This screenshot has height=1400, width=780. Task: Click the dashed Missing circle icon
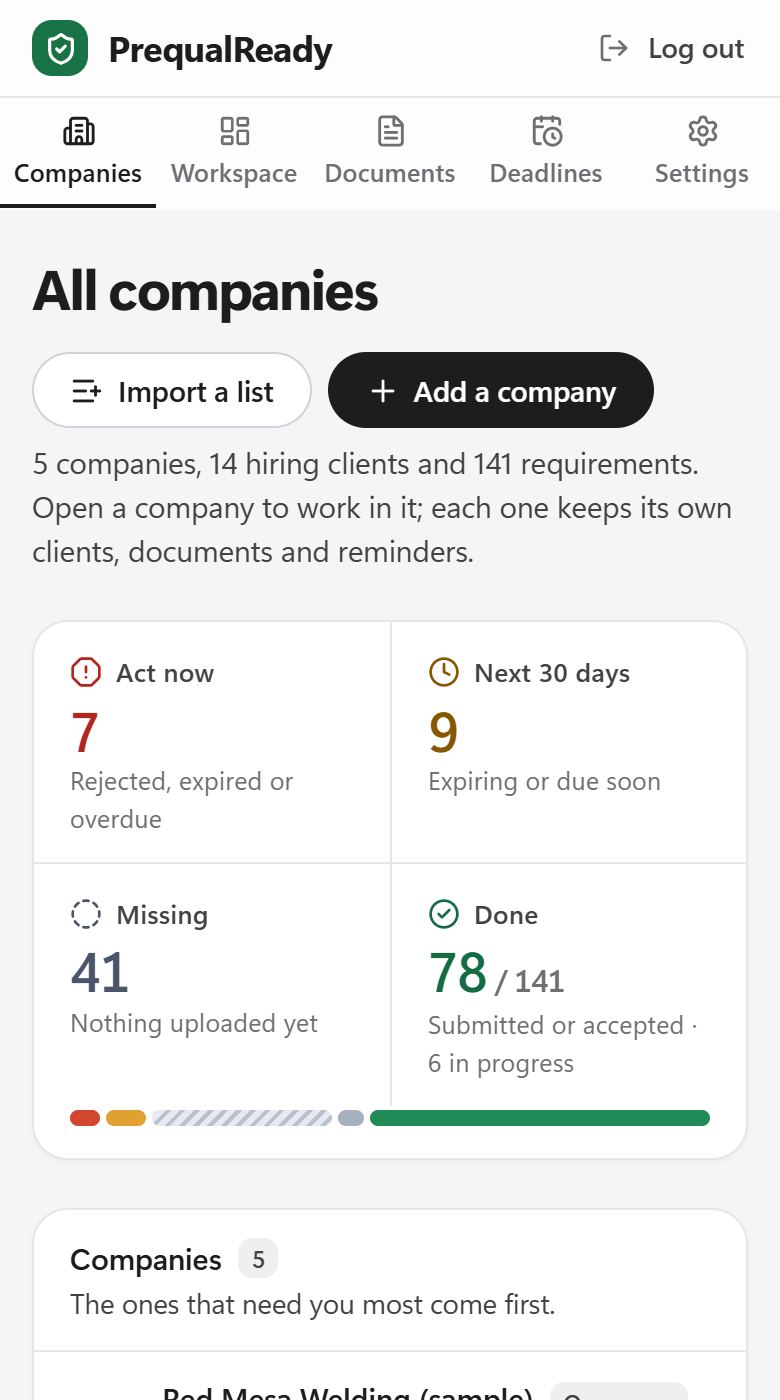[86, 915]
